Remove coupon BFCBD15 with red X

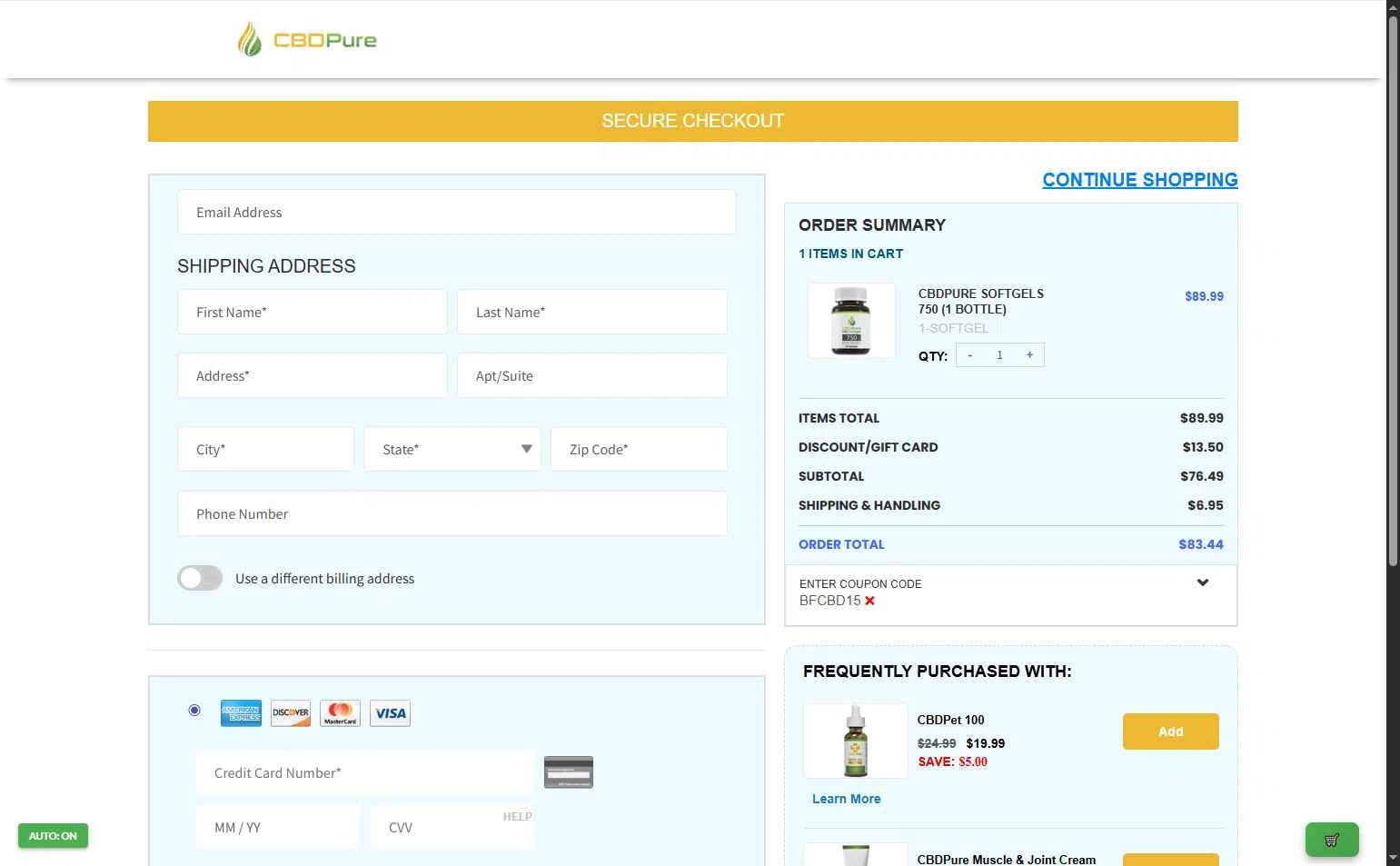(x=869, y=601)
